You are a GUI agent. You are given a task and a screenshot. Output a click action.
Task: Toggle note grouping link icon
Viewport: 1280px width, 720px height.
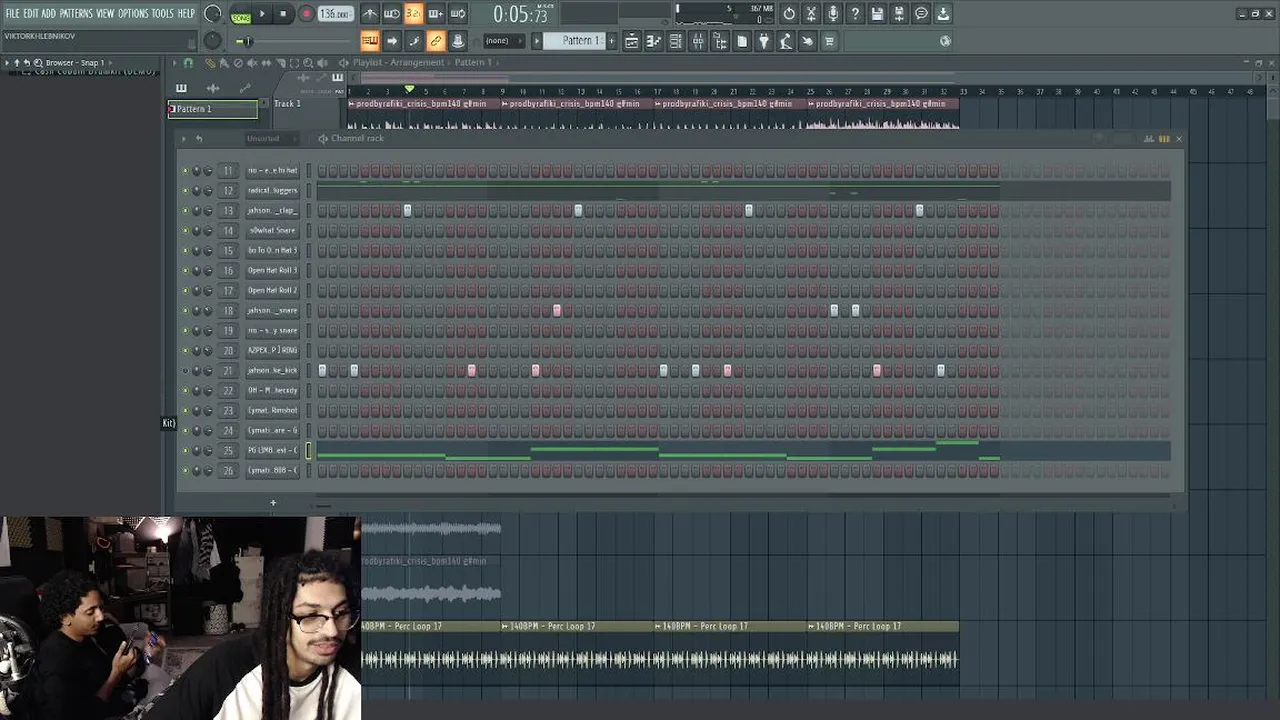436,41
